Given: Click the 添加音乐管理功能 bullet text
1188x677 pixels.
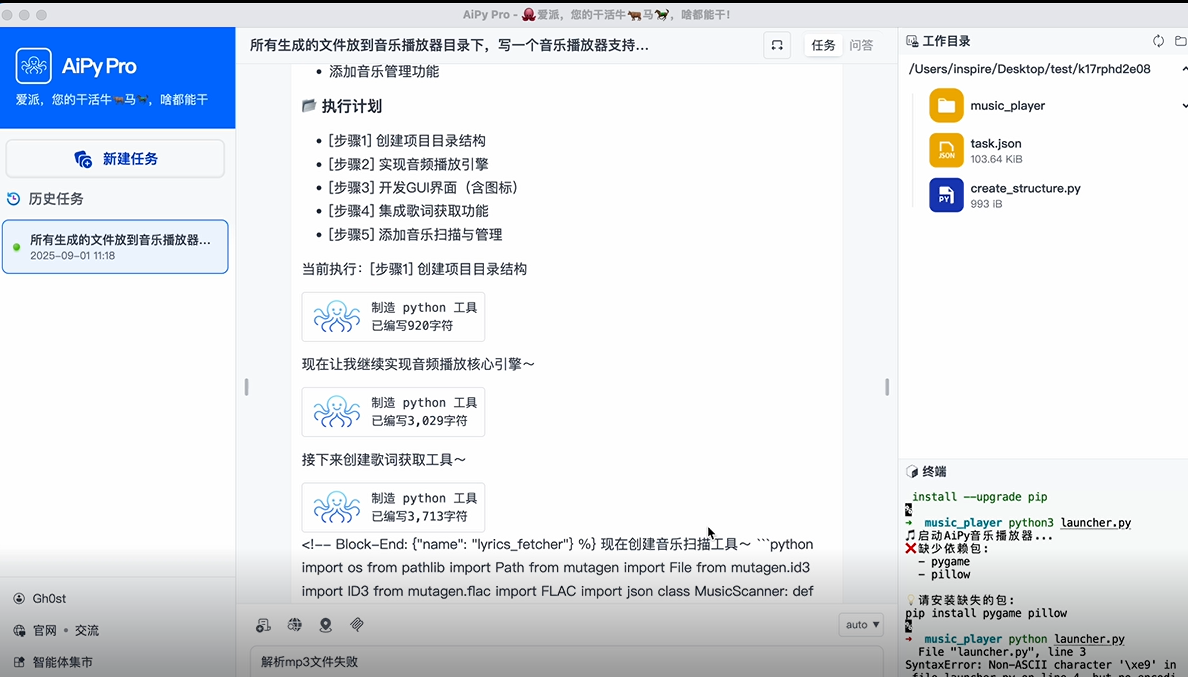Looking at the screenshot, I should (383, 71).
